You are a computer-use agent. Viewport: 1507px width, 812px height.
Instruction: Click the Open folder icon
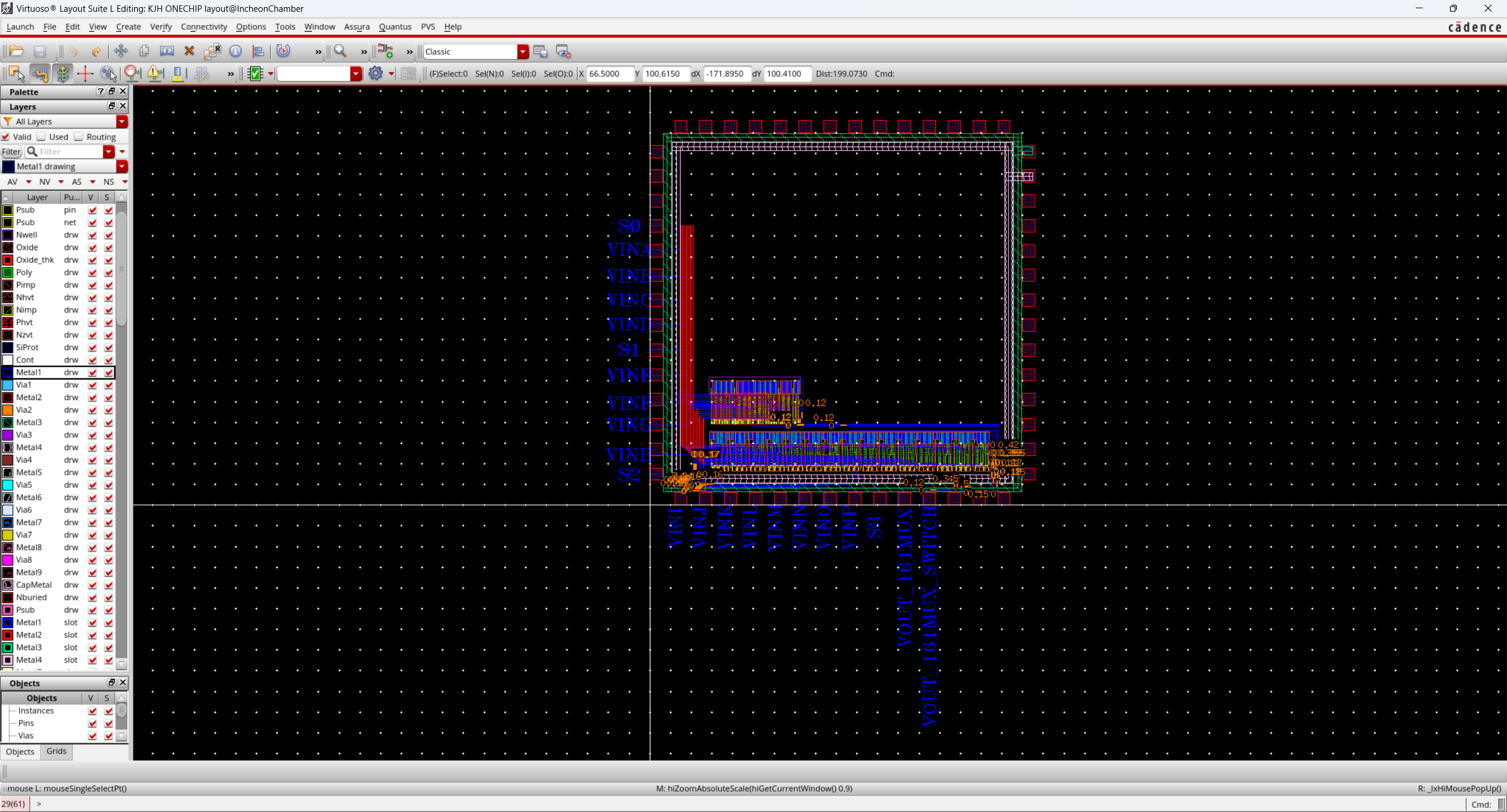coord(16,51)
